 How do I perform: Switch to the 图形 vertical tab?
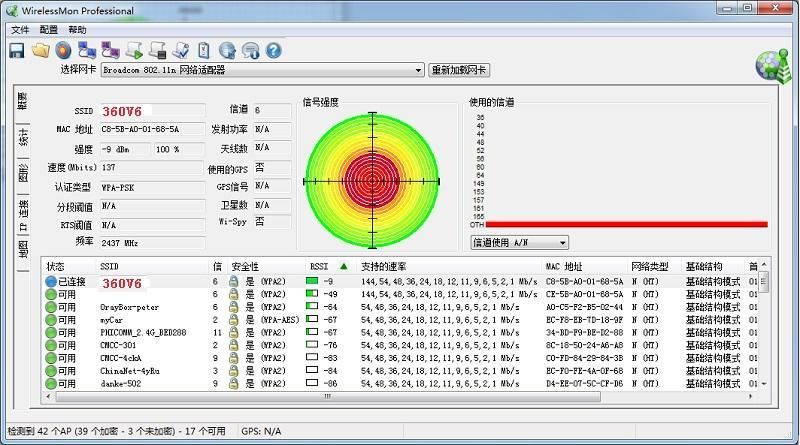click(23, 174)
